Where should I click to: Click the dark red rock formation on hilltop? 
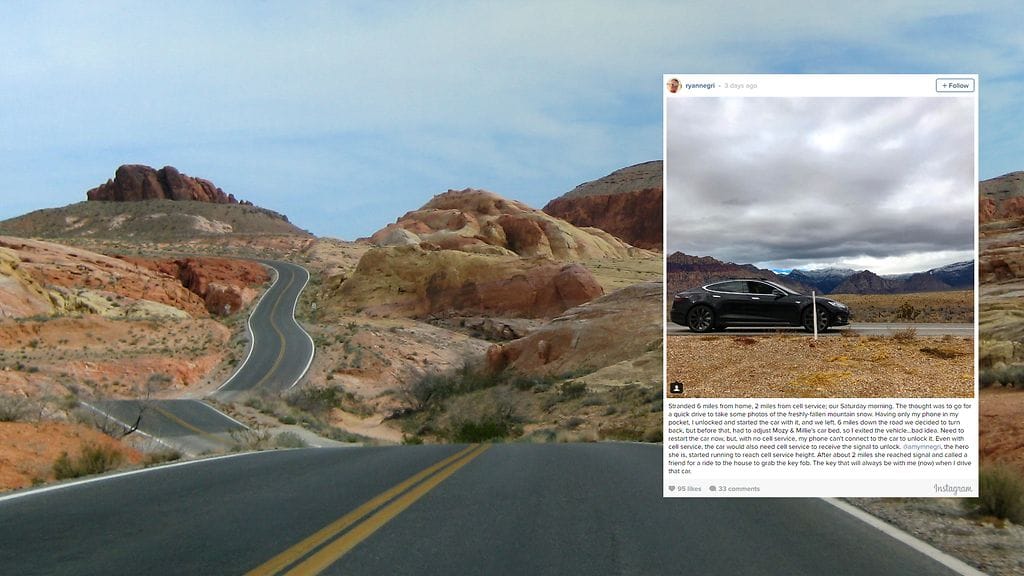[x=162, y=184]
